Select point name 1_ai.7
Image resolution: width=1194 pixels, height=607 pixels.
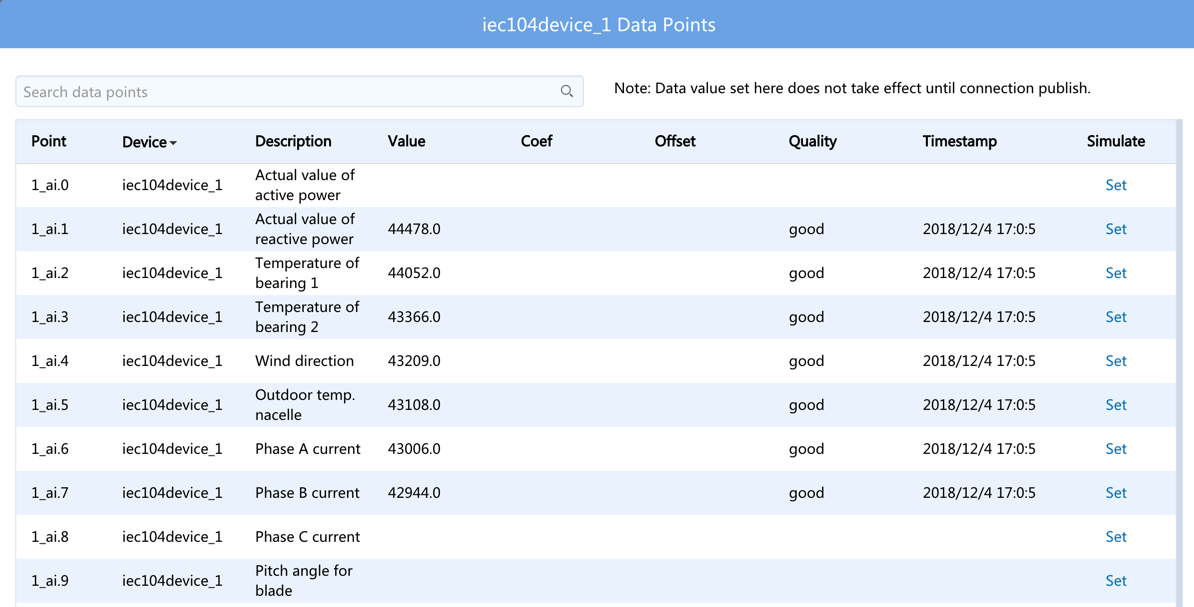pos(49,493)
